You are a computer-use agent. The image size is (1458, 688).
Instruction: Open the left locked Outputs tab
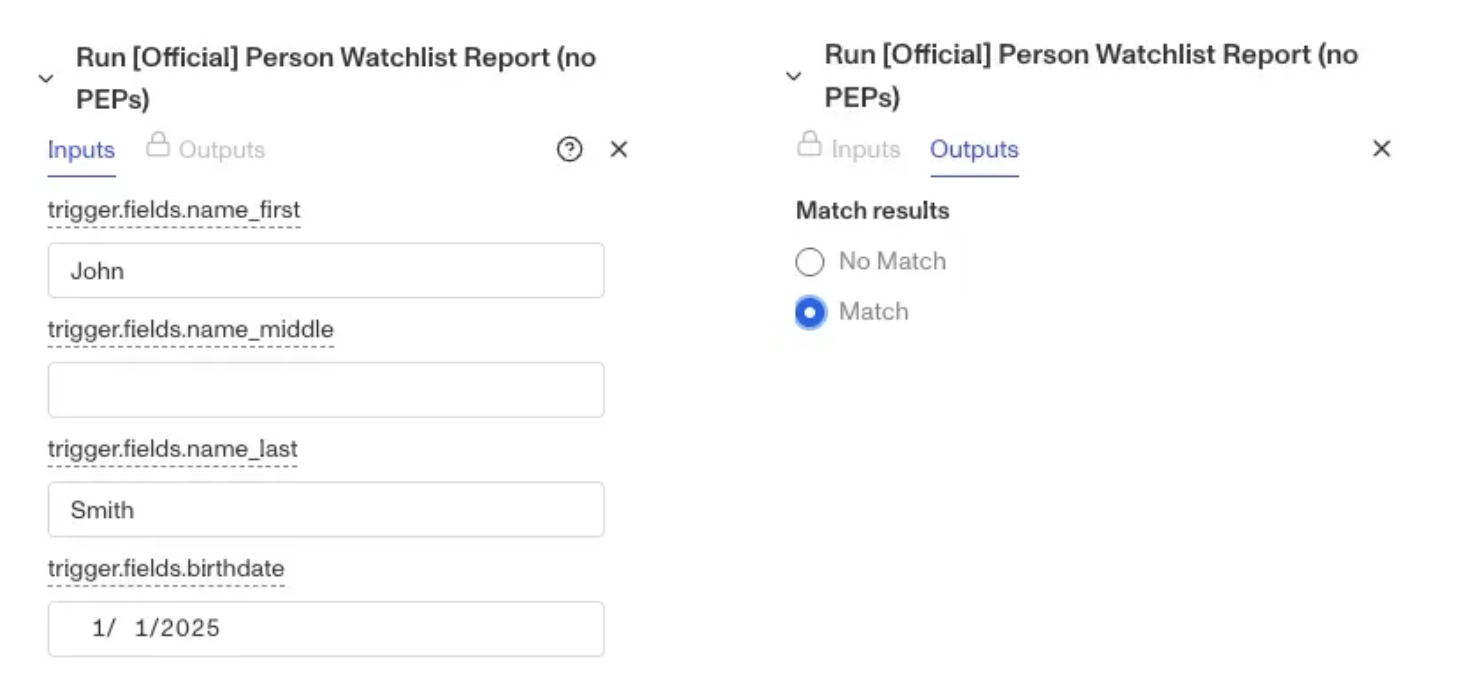221,150
